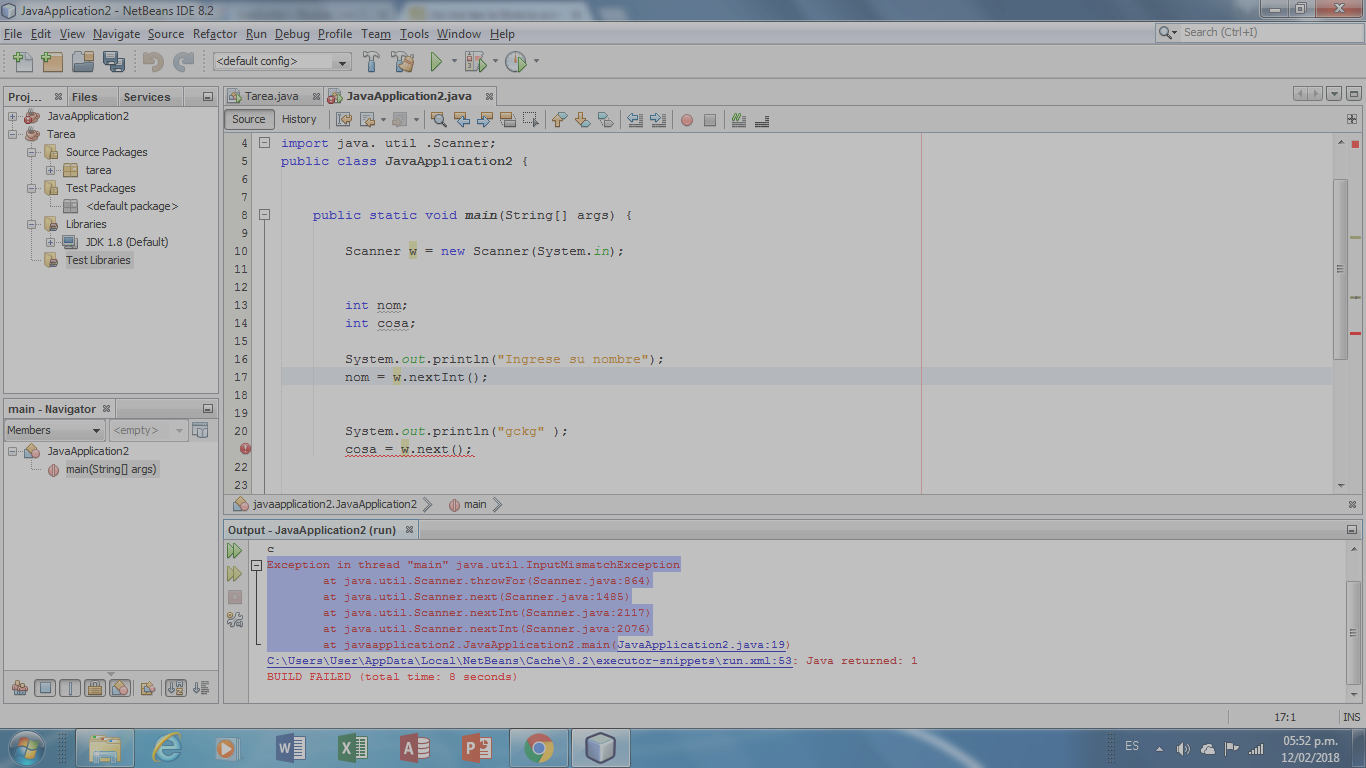Click Sort by Source icon in Navigator

point(201,688)
